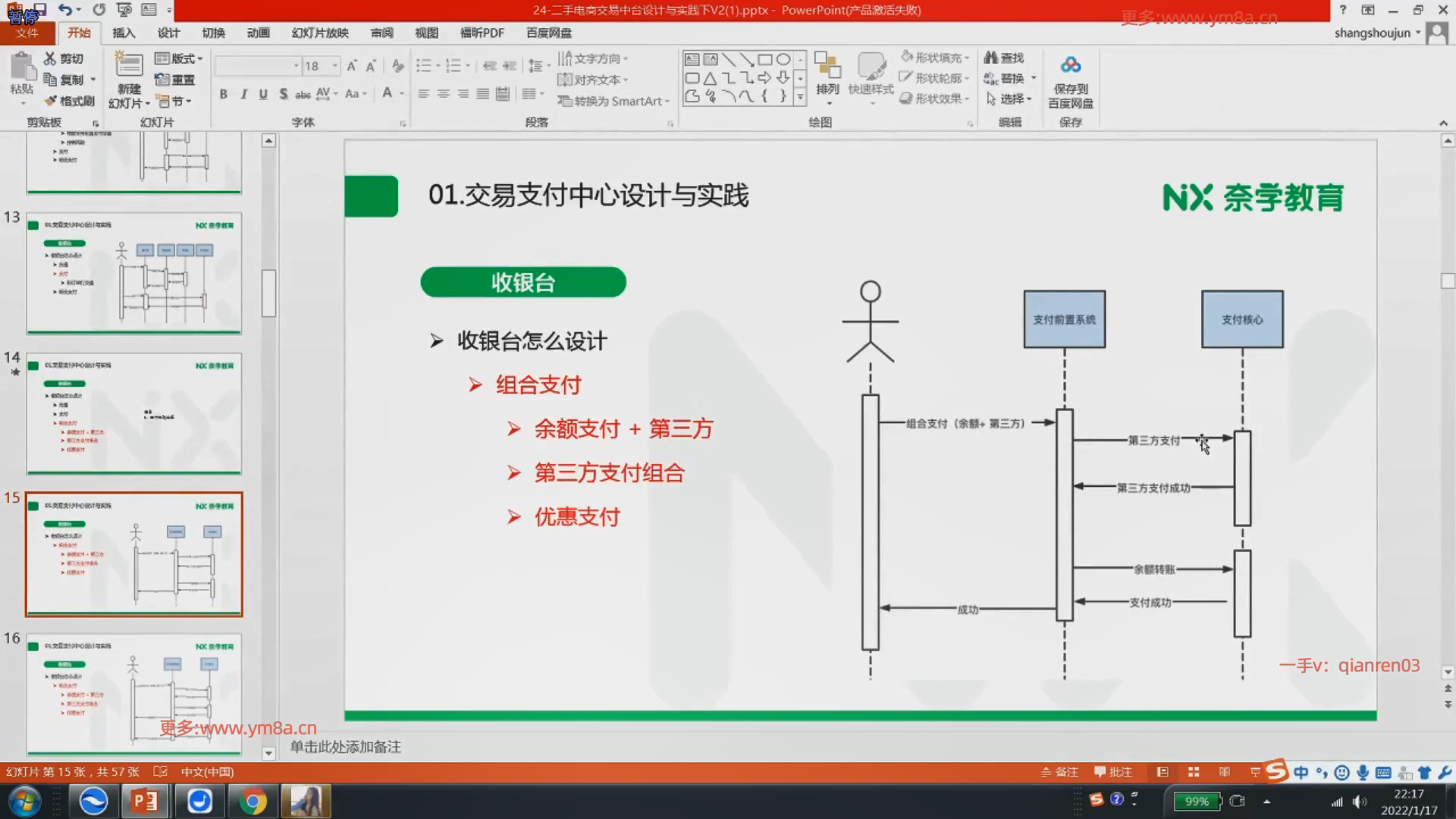Open font color picker
The width and height of the screenshot is (1456, 819).
click(401, 94)
